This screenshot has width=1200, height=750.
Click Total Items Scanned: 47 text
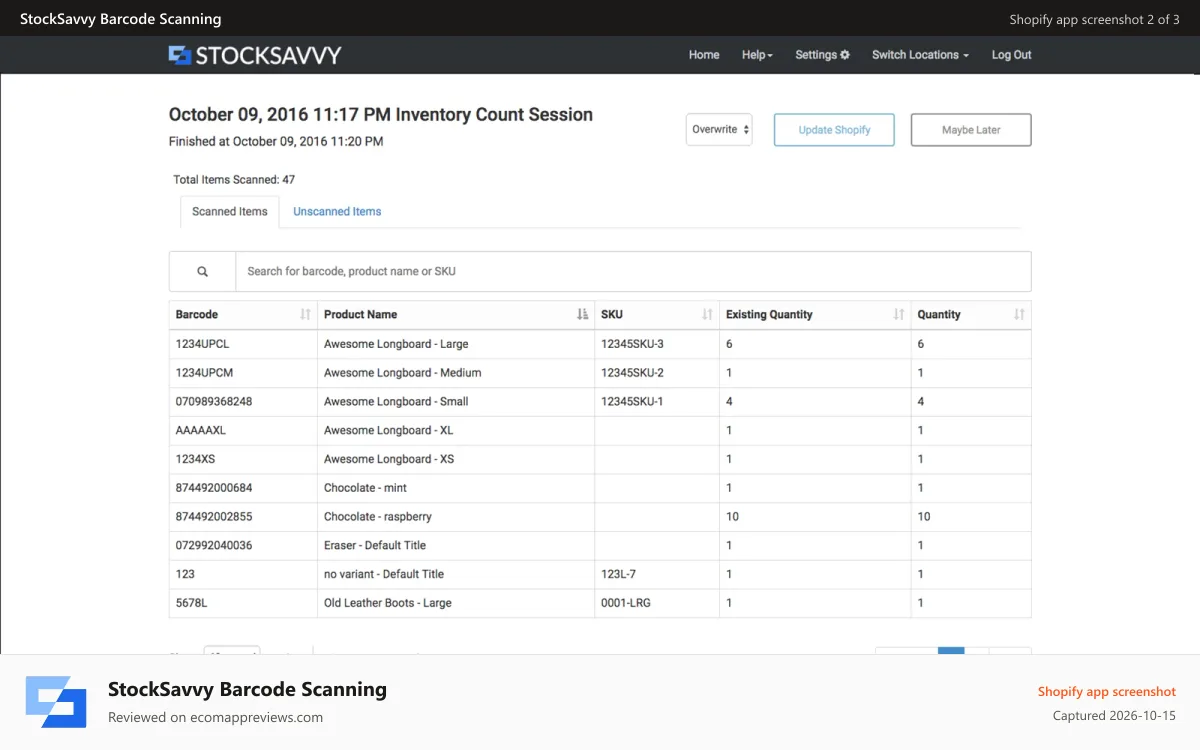(x=234, y=180)
